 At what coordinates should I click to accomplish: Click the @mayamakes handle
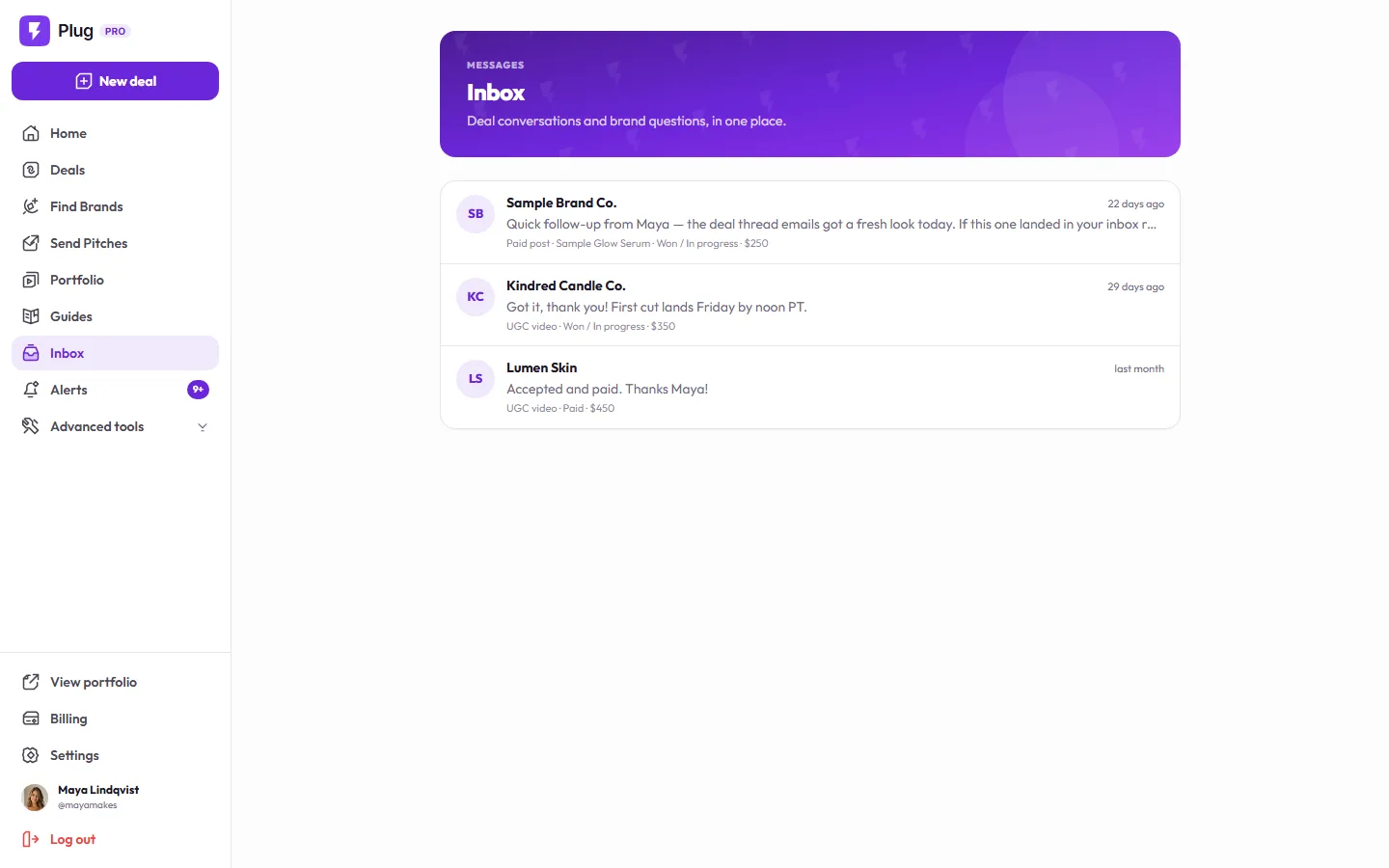87,805
